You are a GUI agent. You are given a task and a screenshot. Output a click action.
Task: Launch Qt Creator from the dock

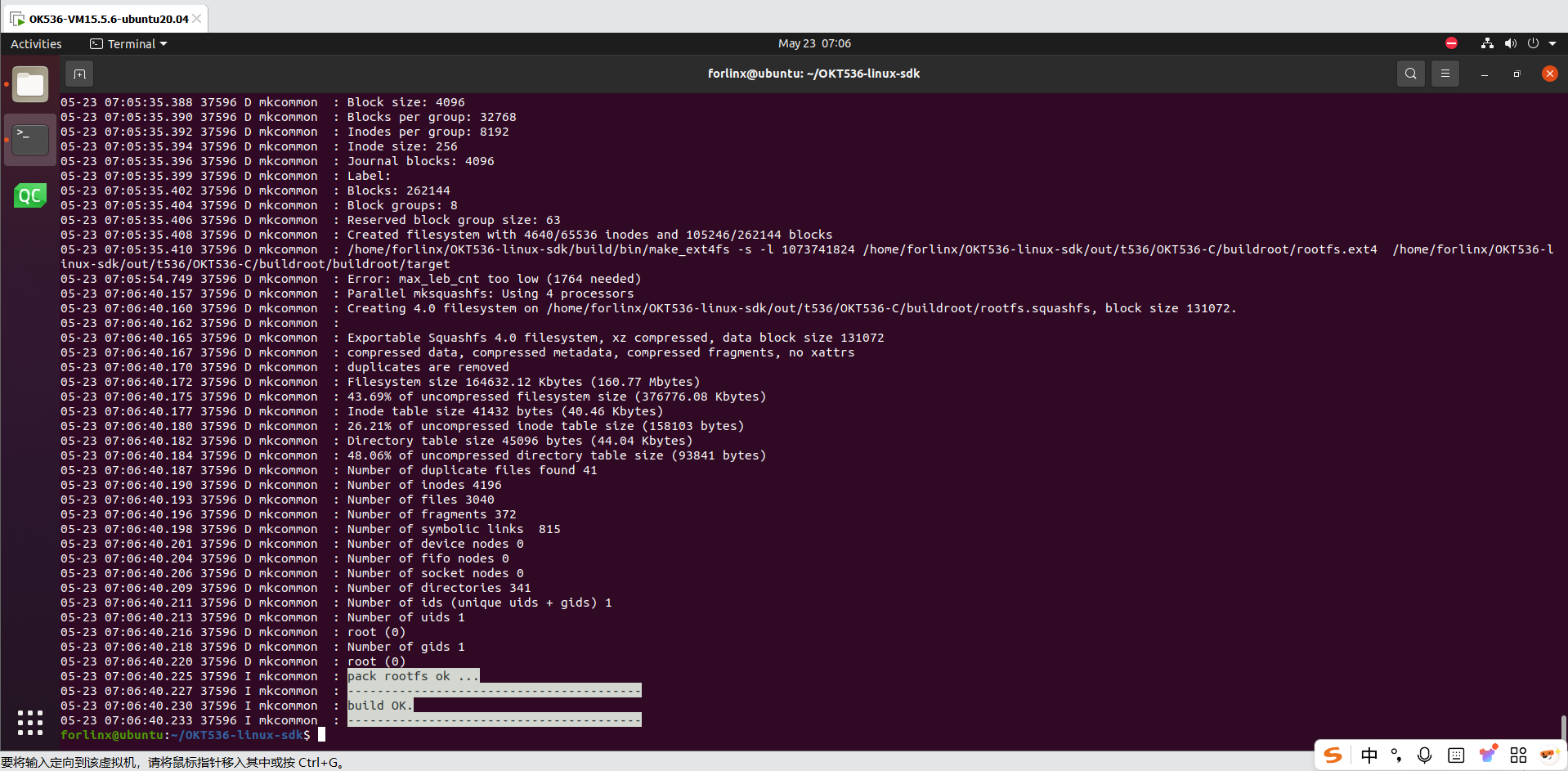pyautogui.click(x=30, y=195)
